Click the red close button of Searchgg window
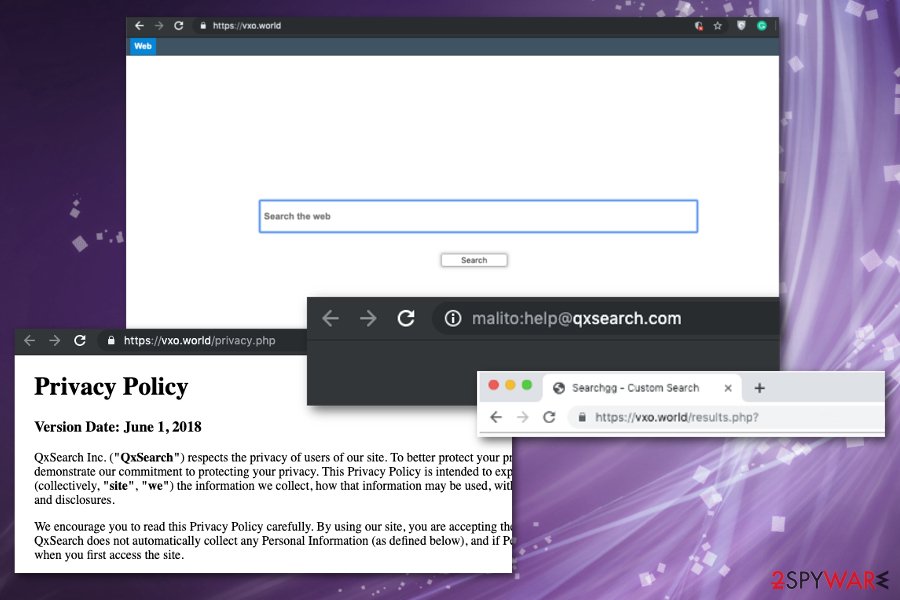900x600 pixels. tap(494, 385)
